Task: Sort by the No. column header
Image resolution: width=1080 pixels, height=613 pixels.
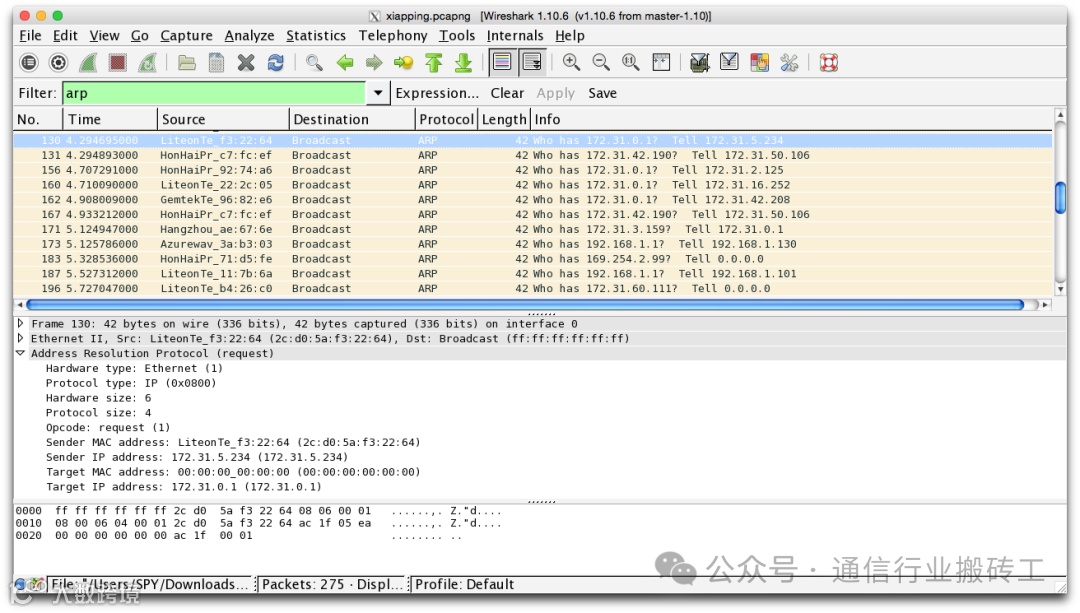Action: 38,119
